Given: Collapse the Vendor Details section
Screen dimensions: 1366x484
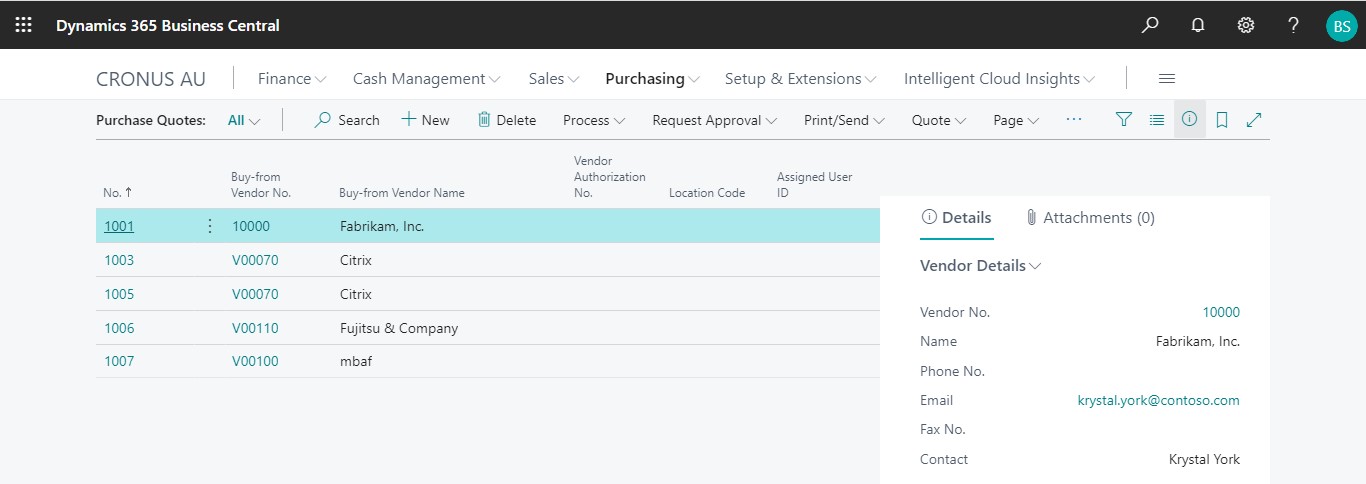Looking at the screenshot, I should click(x=980, y=266).
